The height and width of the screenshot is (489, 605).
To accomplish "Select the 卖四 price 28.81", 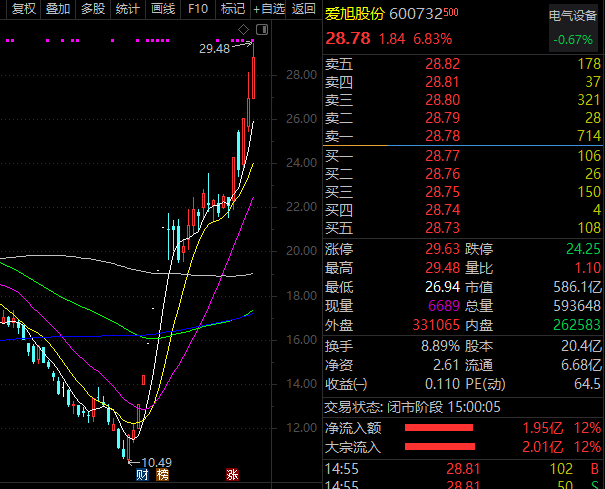I will 443,82.
